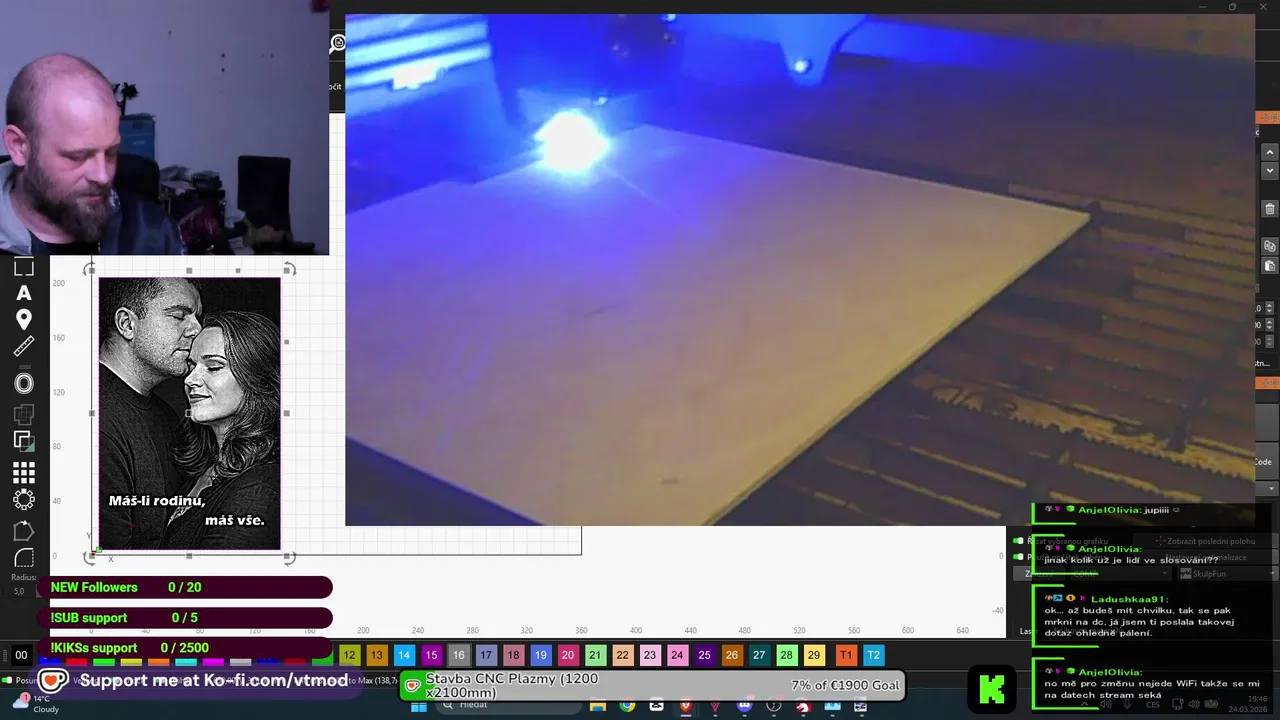Select the boolean subtract tool icon

pos(24,440)
